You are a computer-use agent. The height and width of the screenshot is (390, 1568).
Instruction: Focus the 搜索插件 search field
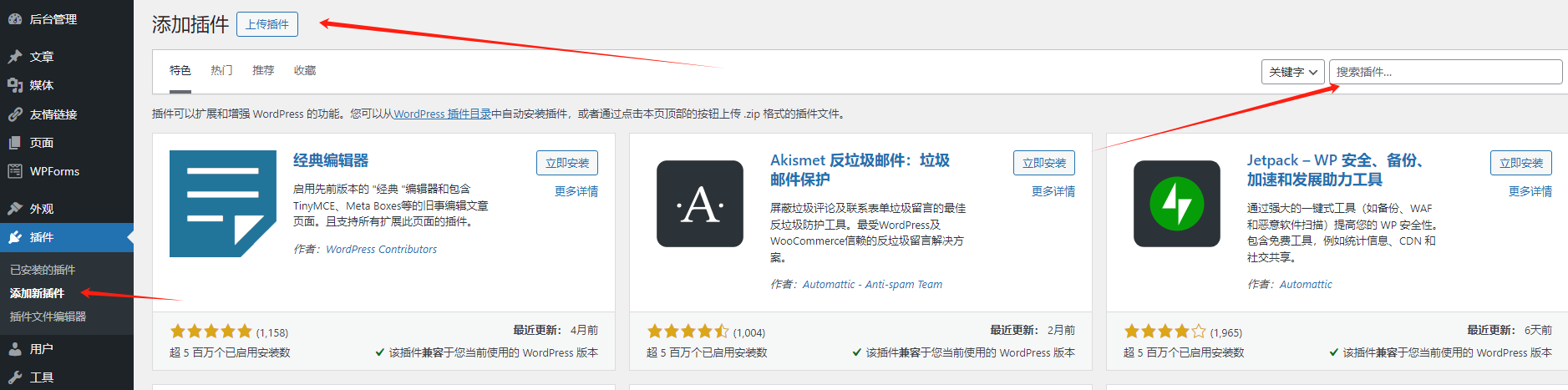coord(1446,72)
